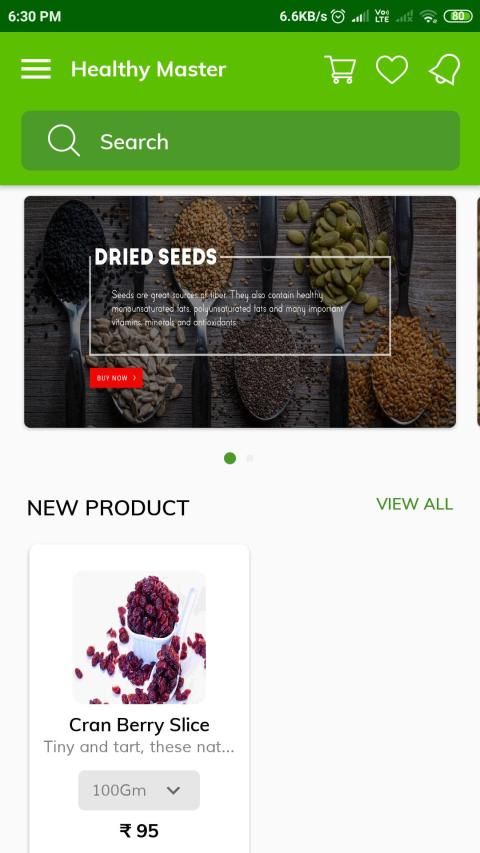Tap the red BUY NOW button
Screen dimensions: 480x853
pyautogui.click(x=116, y=378)
